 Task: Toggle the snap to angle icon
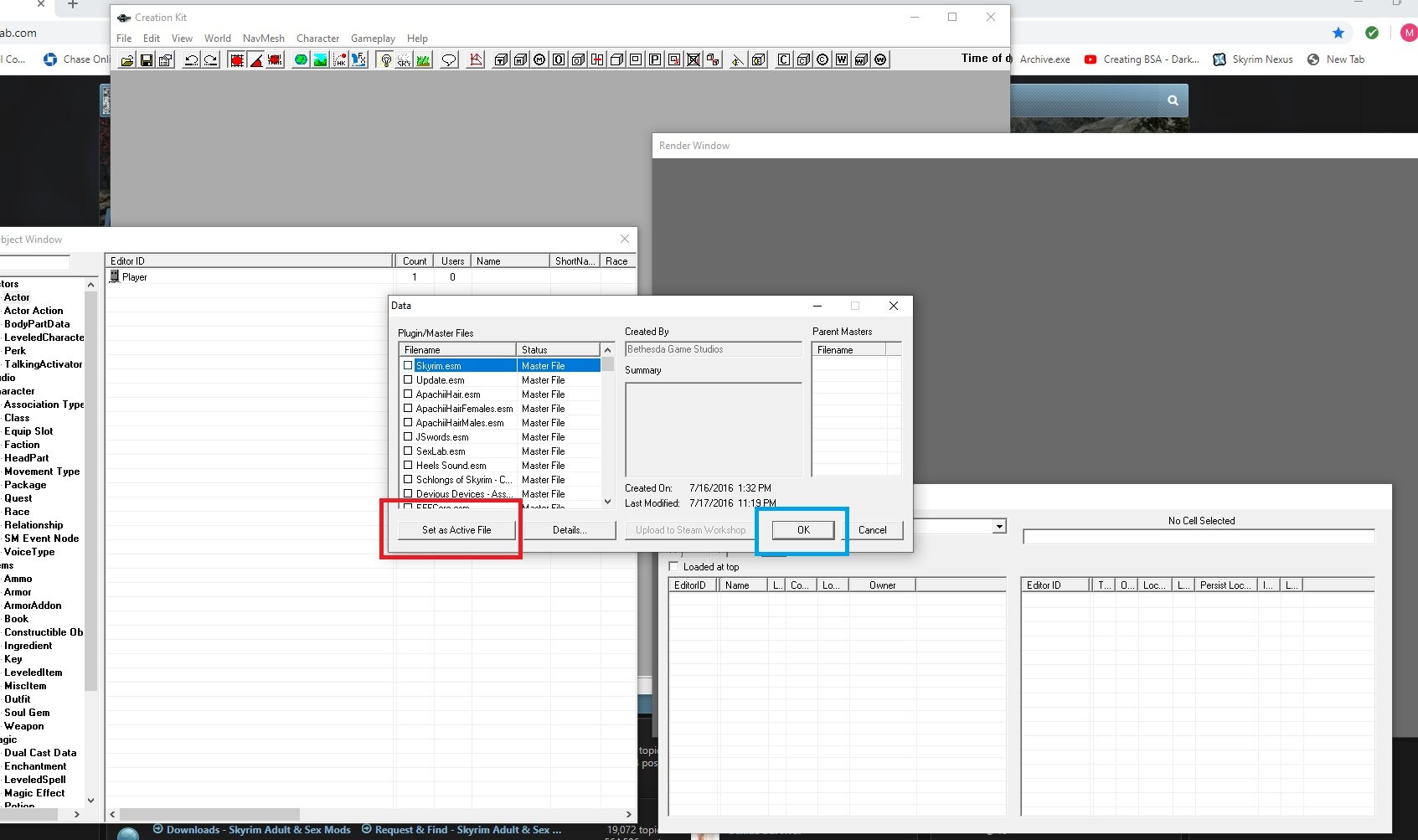coord(256,59)
